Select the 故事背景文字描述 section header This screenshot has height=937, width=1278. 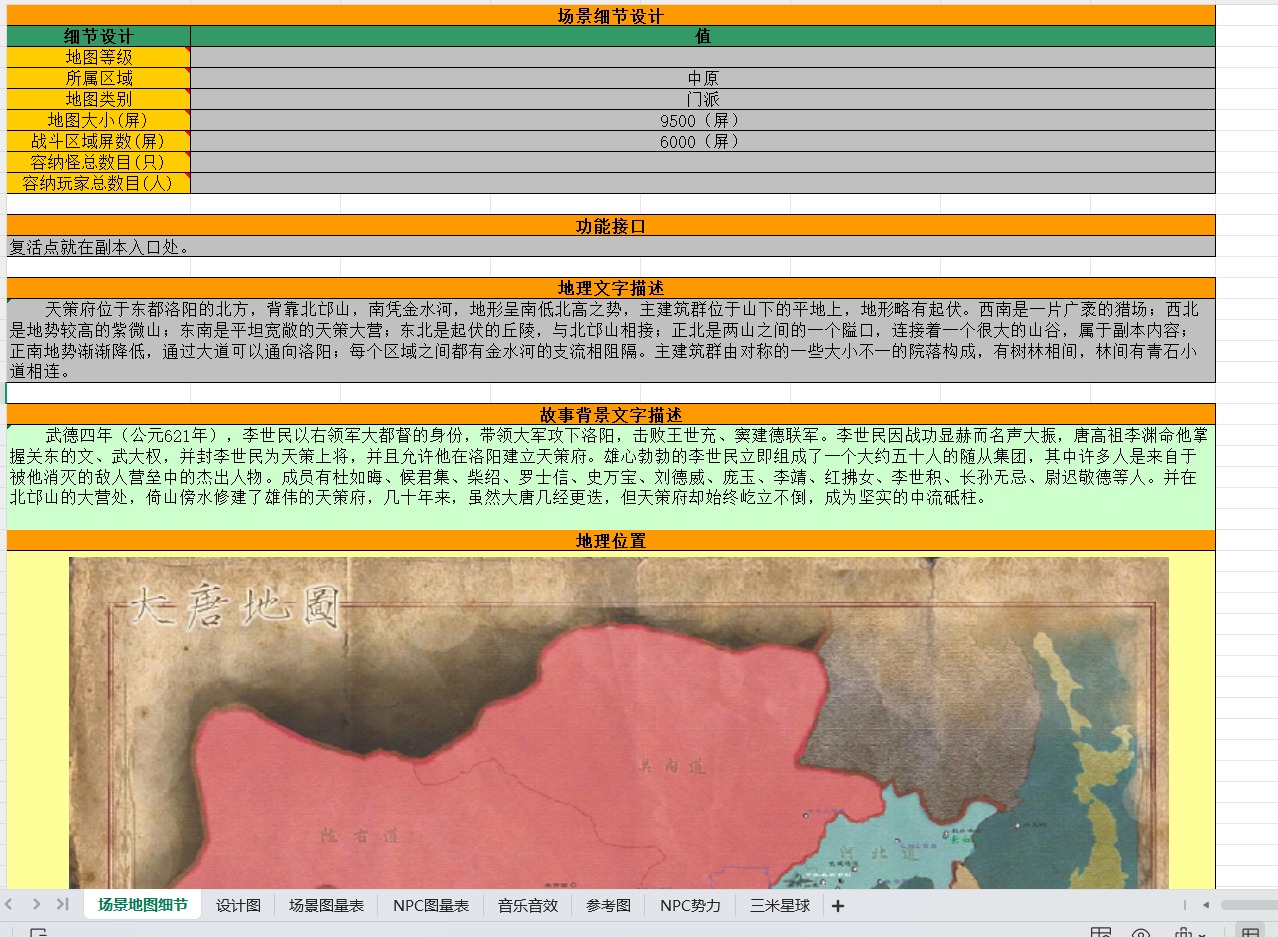[x=611, y=414]
